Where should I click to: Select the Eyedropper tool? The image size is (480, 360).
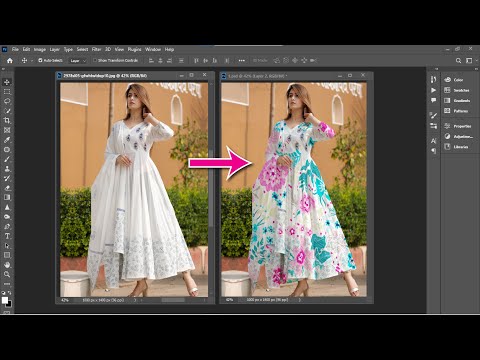(x=7, y=140)
